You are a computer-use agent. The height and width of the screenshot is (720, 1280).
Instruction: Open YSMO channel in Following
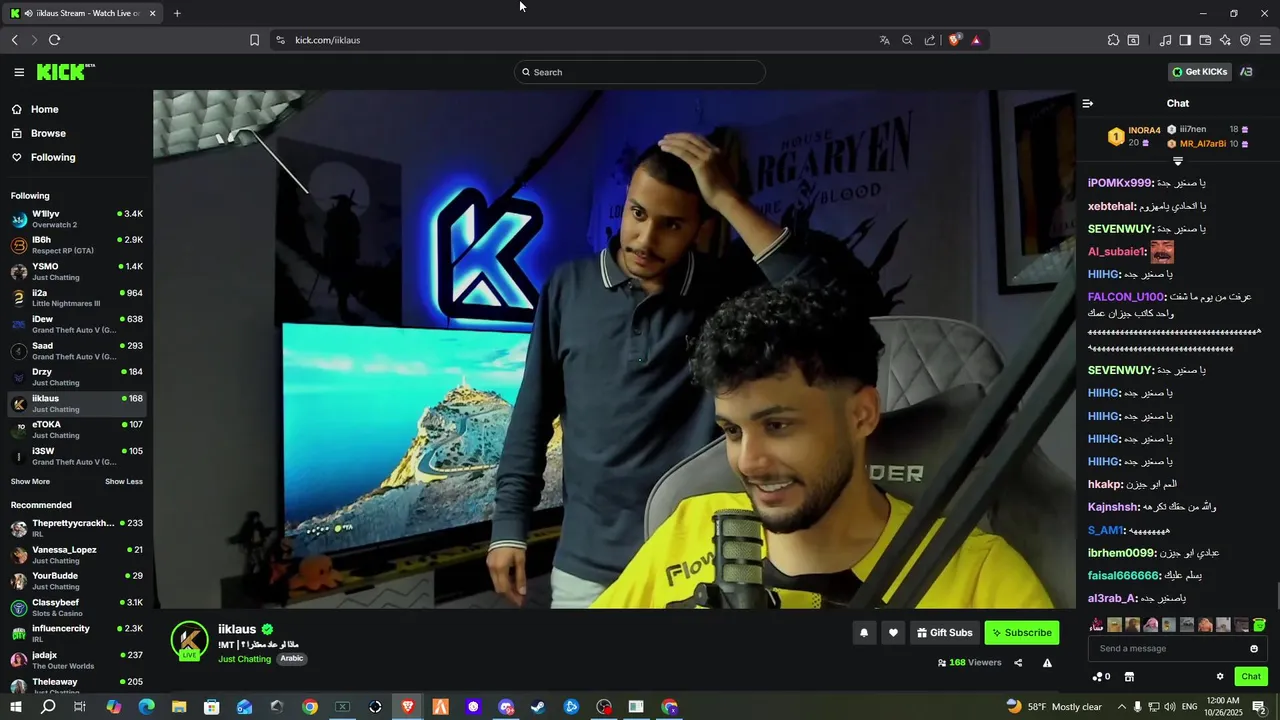point(77,271)
